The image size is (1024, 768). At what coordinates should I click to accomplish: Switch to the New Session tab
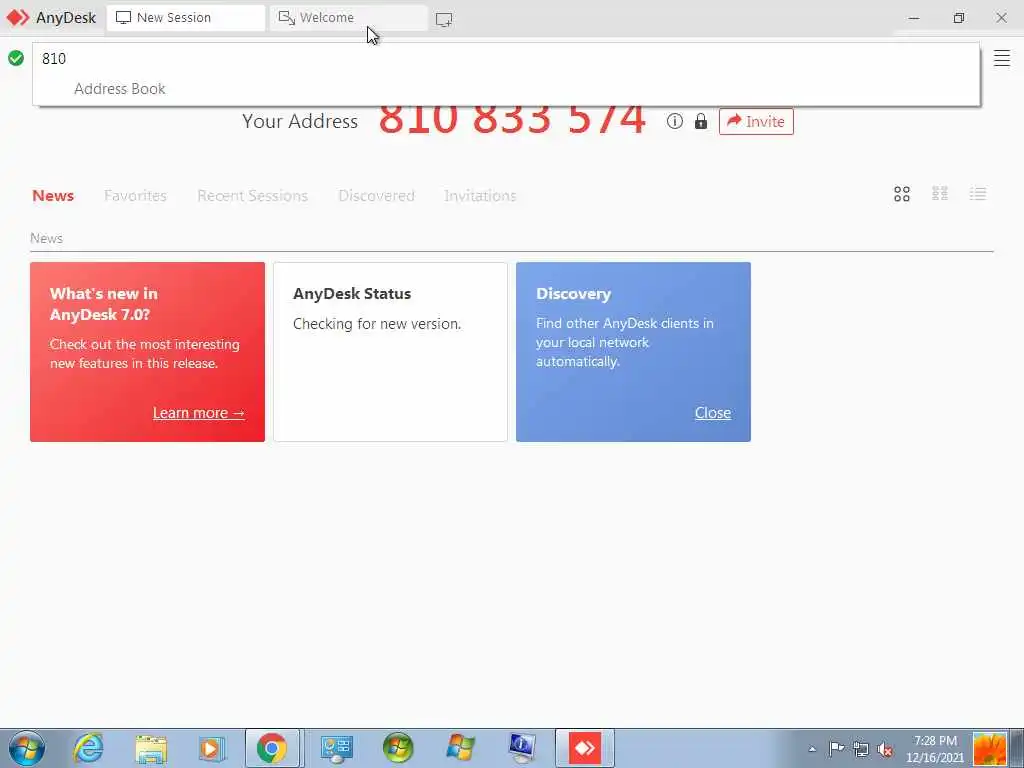(185, 18)
